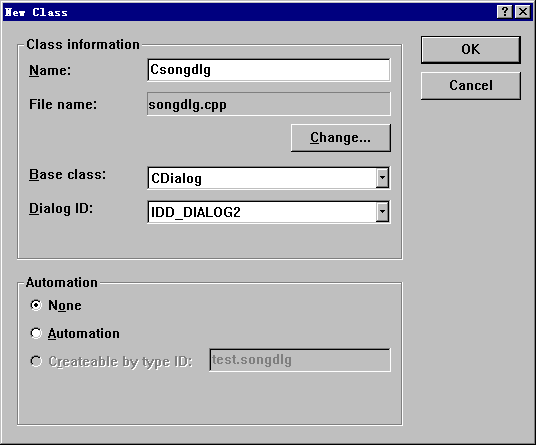Click the songdlg.cpp file name box
This screenshot has height=445, width=536.
269,104
